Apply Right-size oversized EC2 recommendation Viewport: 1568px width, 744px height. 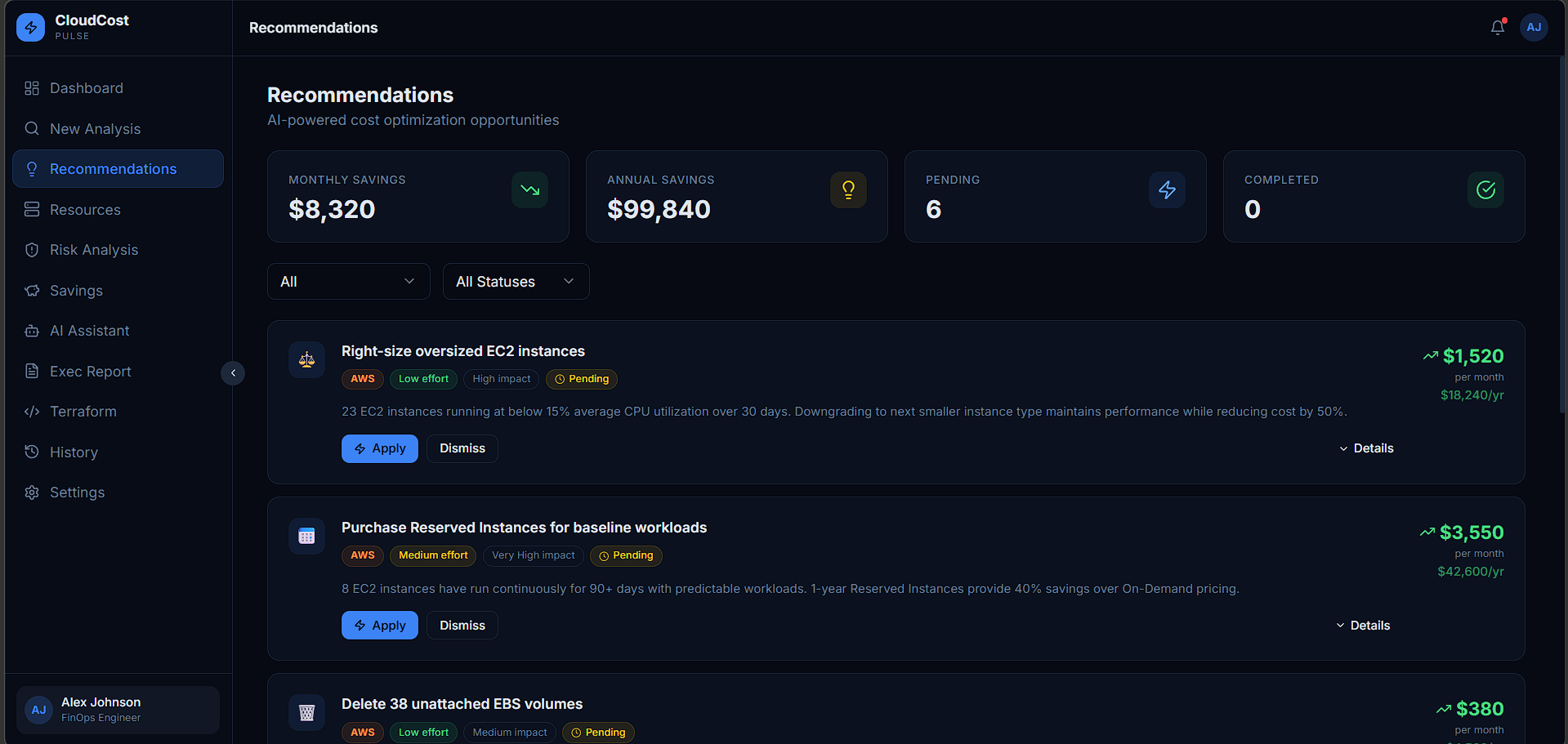(x=380, y=448)
